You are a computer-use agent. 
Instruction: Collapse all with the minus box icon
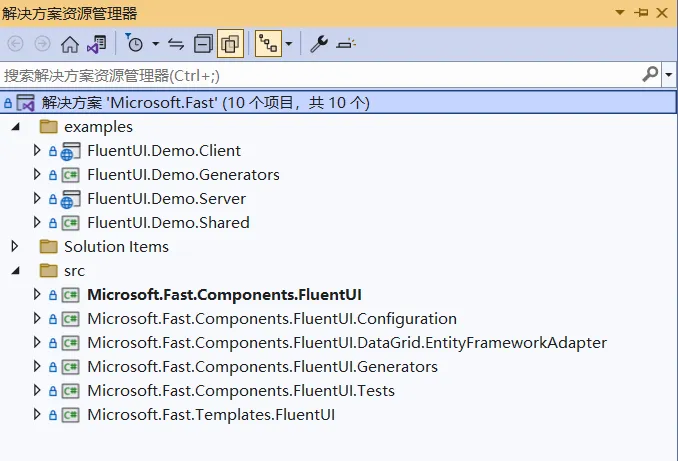tap(203, 44)
